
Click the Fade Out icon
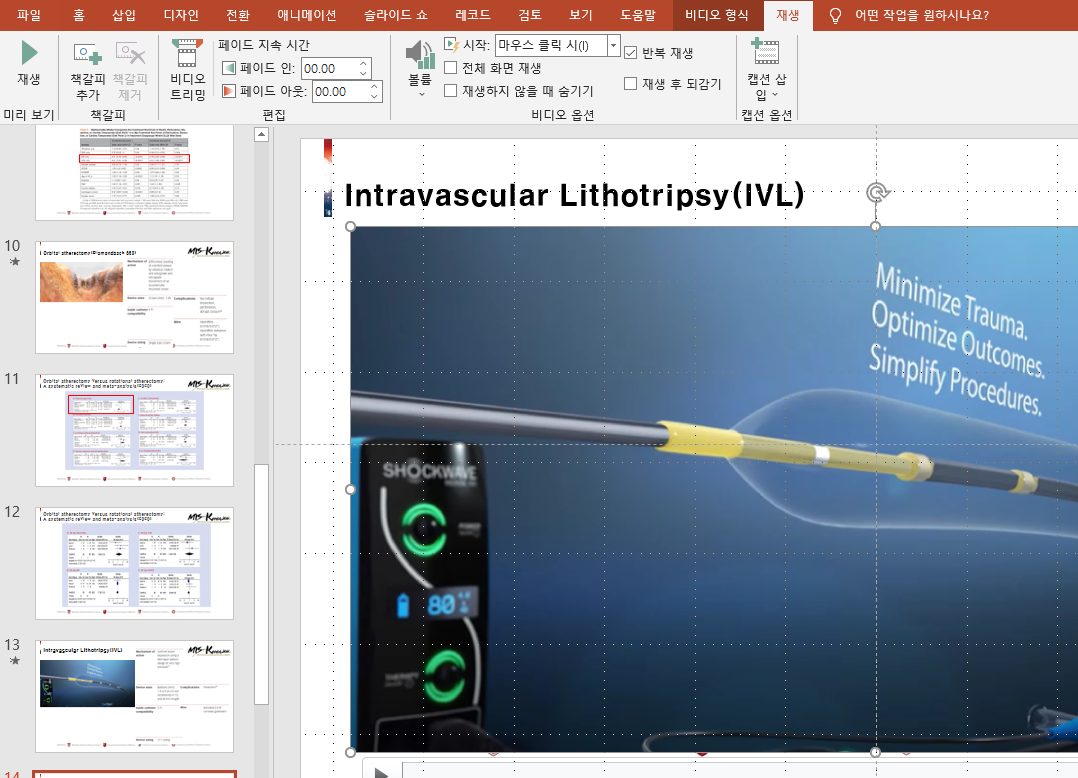tap(229, 91)
